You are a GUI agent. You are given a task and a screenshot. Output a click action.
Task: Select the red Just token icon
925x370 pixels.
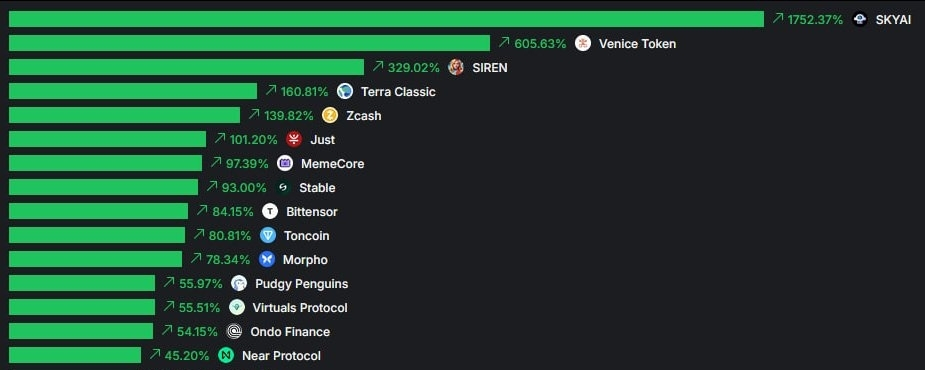point(294,139)
